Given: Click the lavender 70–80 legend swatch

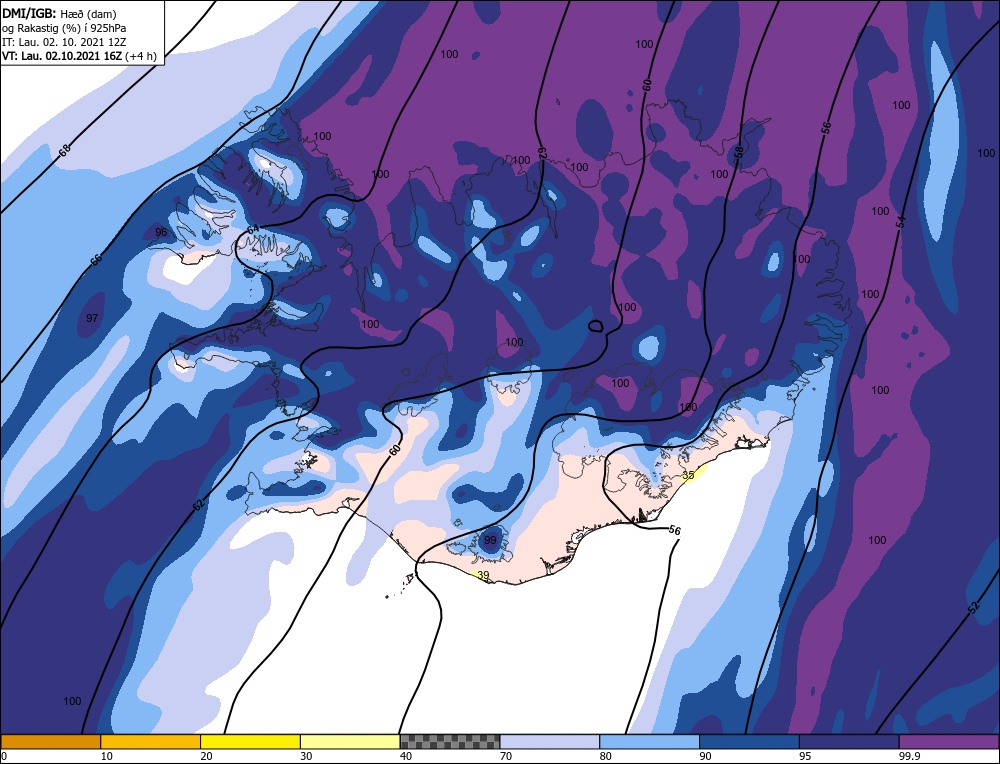Looking at the screenshot, I should click(x=550, y=741).
